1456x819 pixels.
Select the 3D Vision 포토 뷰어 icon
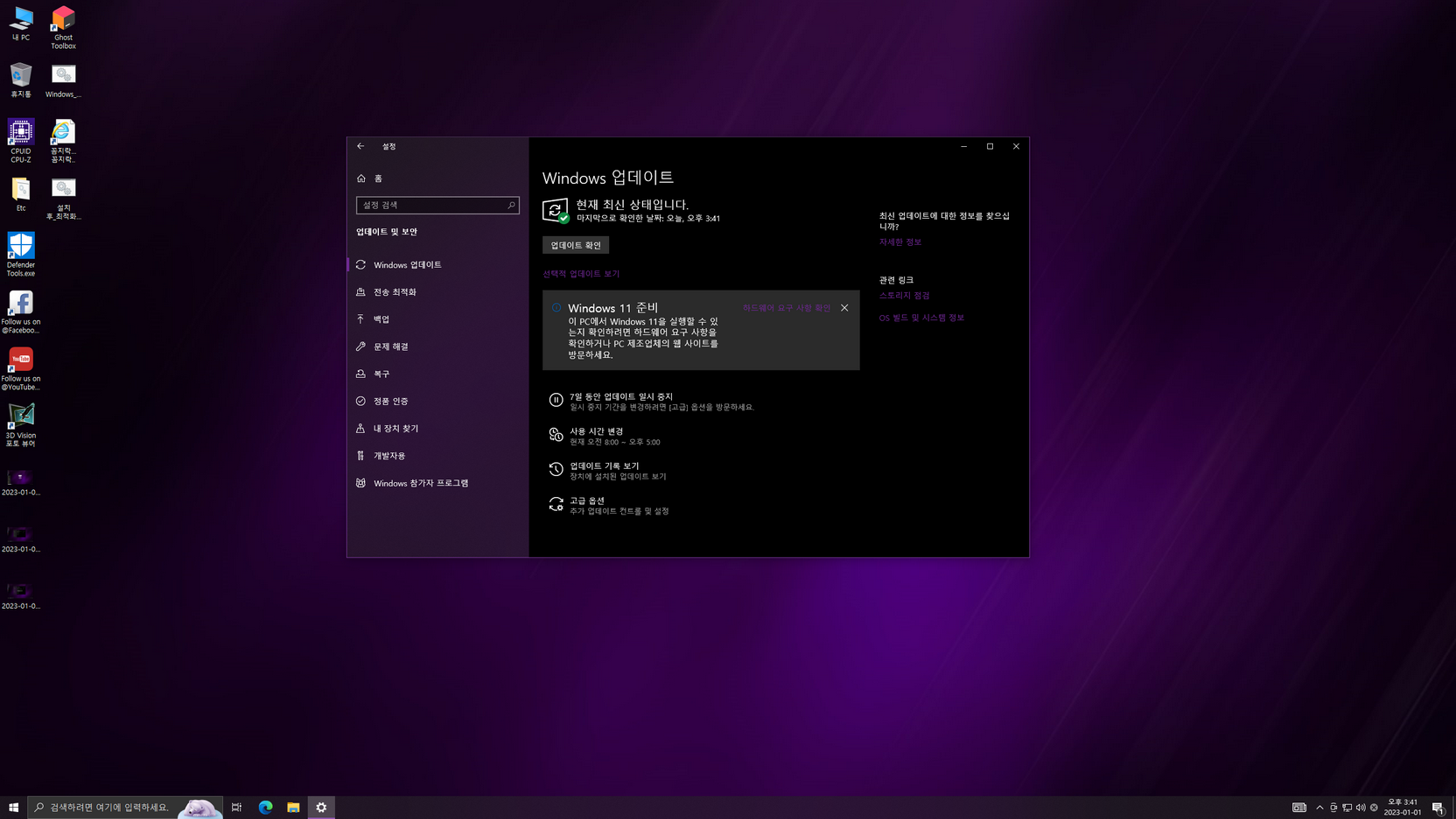point(21,425)
